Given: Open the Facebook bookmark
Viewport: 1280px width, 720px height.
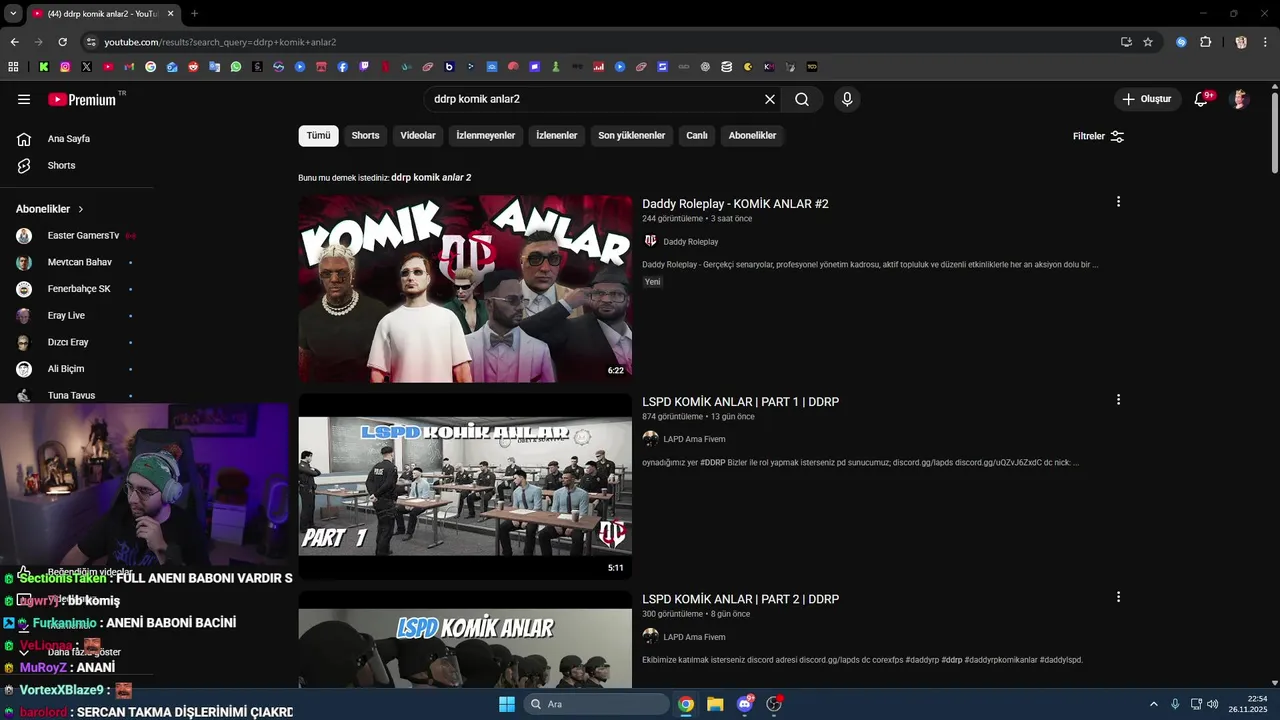Looking at the screenshot, I should pos(343,67).
